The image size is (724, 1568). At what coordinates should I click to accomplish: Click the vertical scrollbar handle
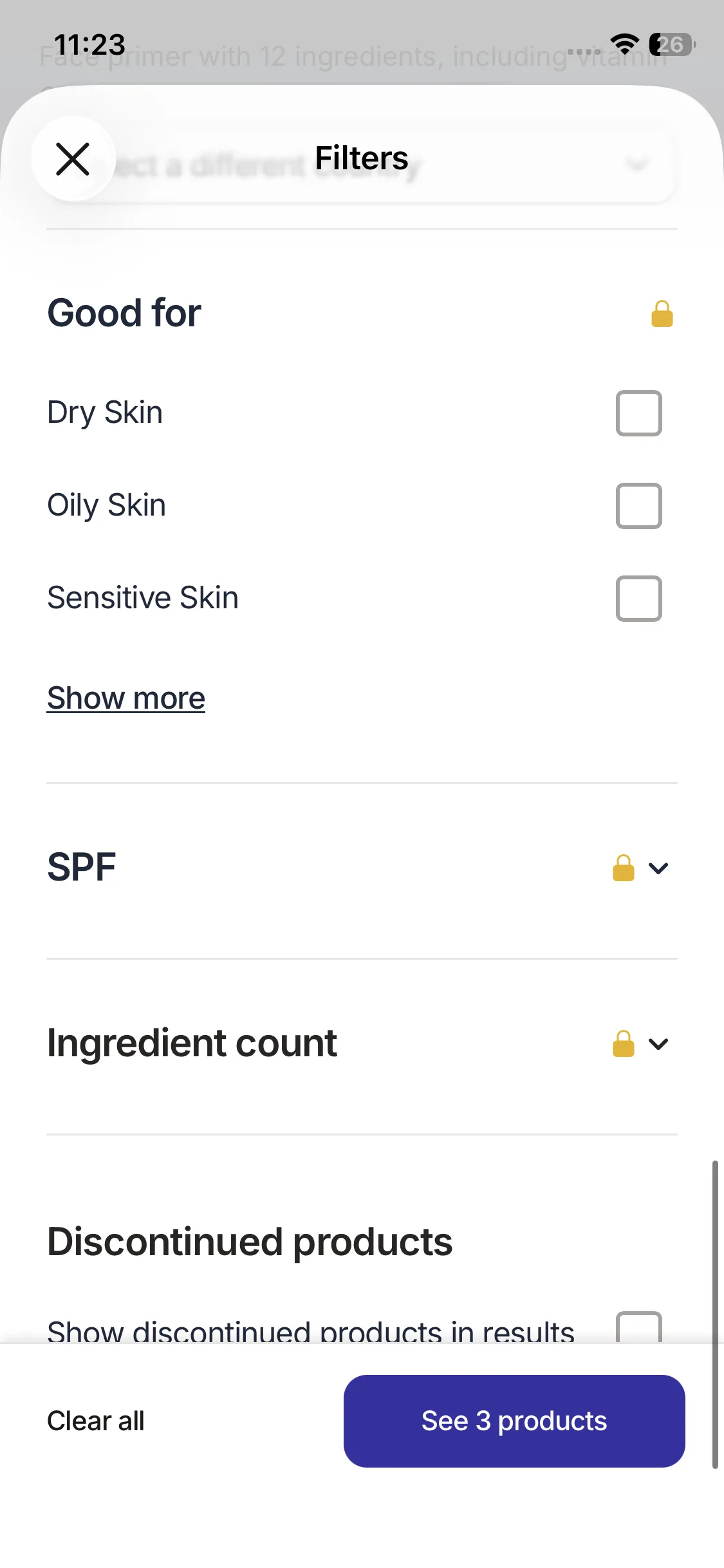coord(714,1313)
